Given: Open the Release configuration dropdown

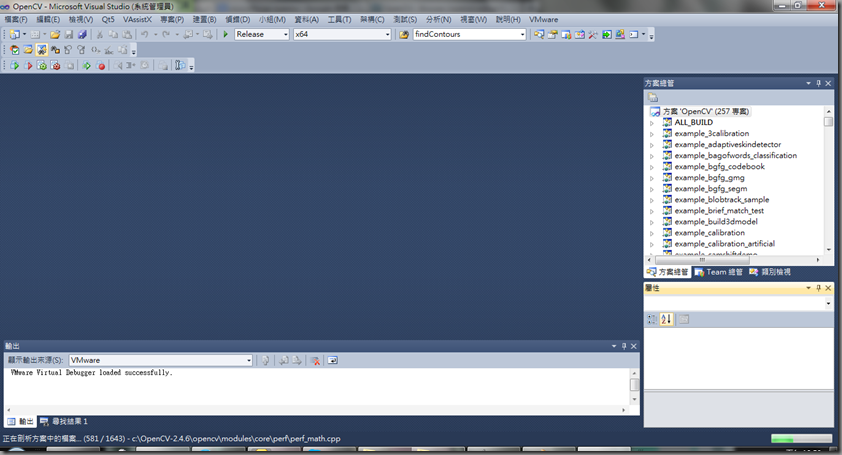Looking at the screenshot, I should 286,34.
